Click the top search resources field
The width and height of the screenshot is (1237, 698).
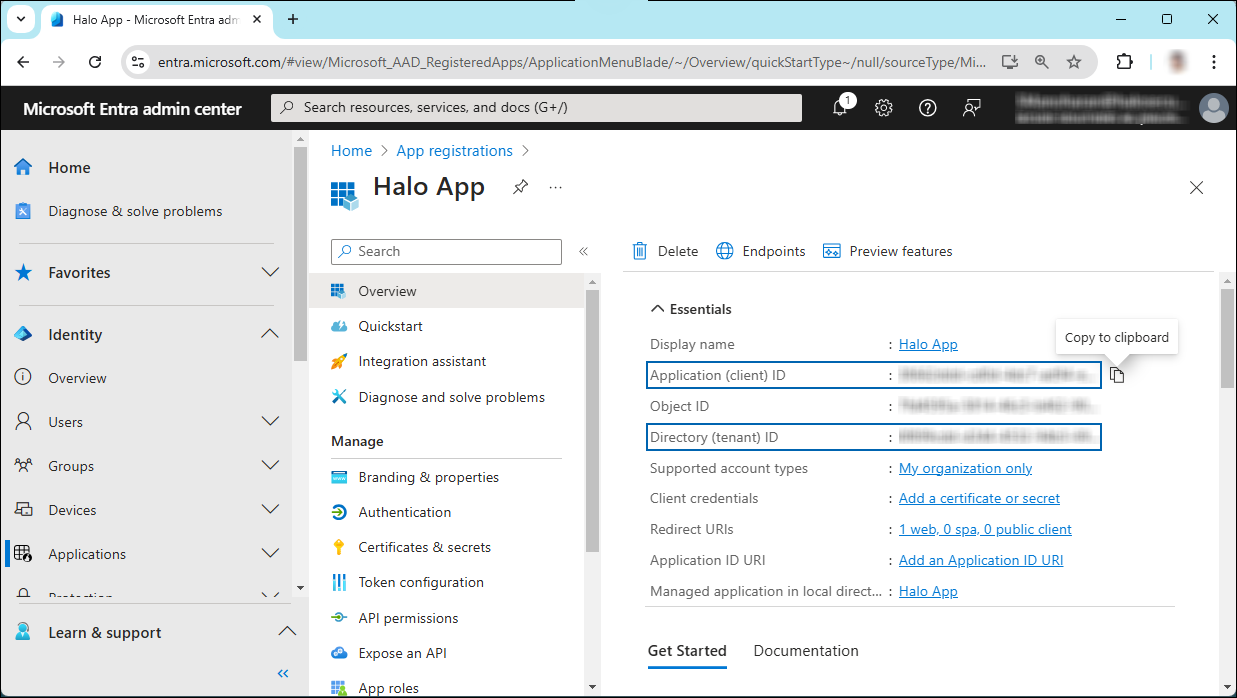tap(536, 108)
